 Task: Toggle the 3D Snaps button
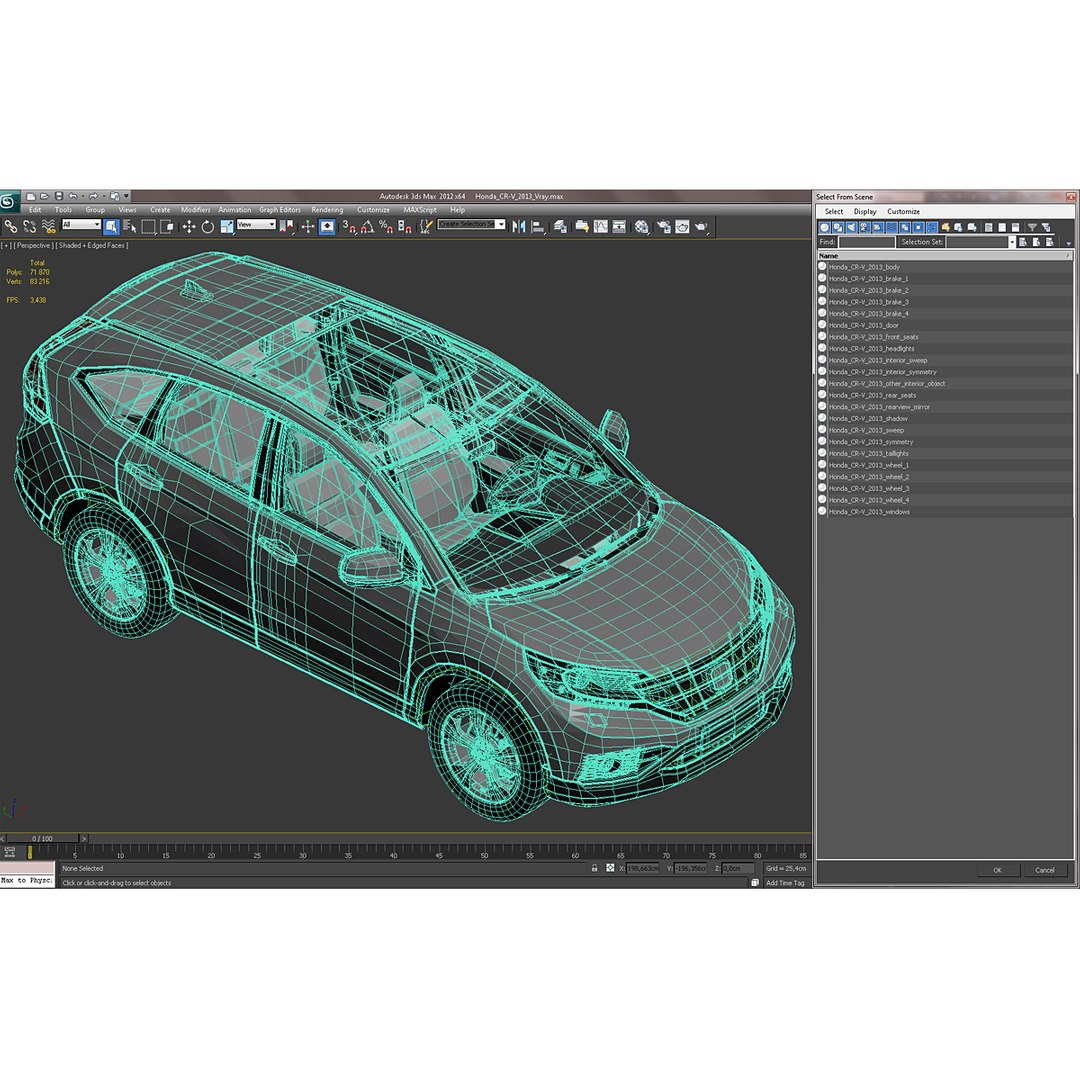(x=349, y=226)
